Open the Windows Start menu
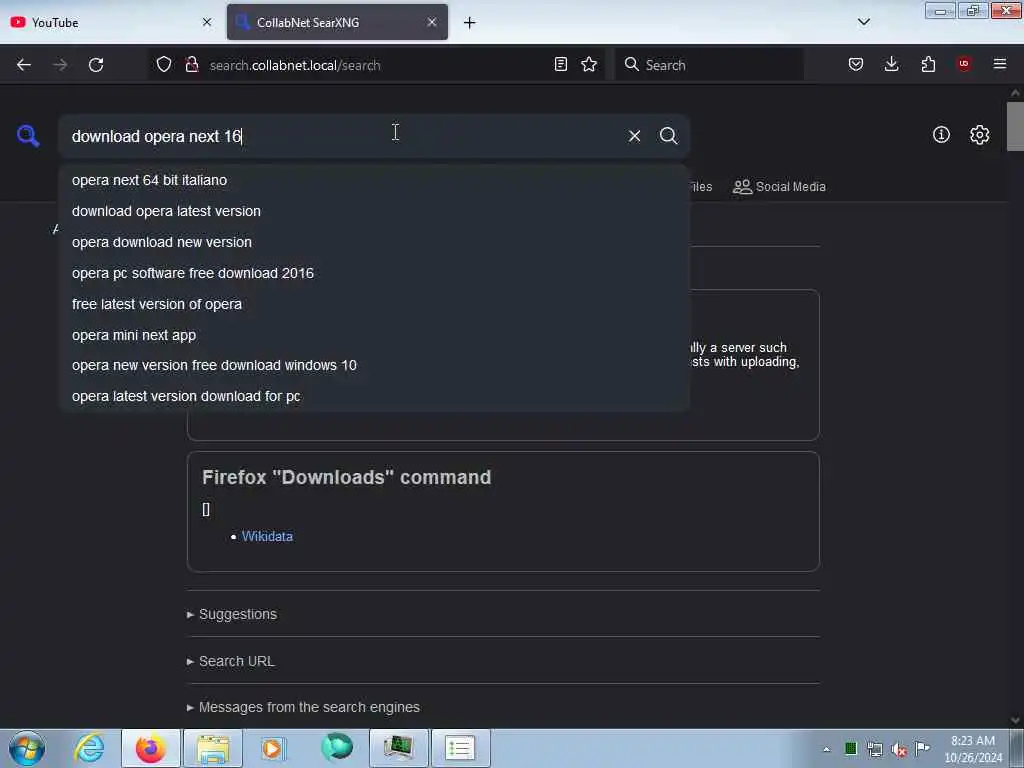The image size is (1024, 768). click(x=27, y=748)
